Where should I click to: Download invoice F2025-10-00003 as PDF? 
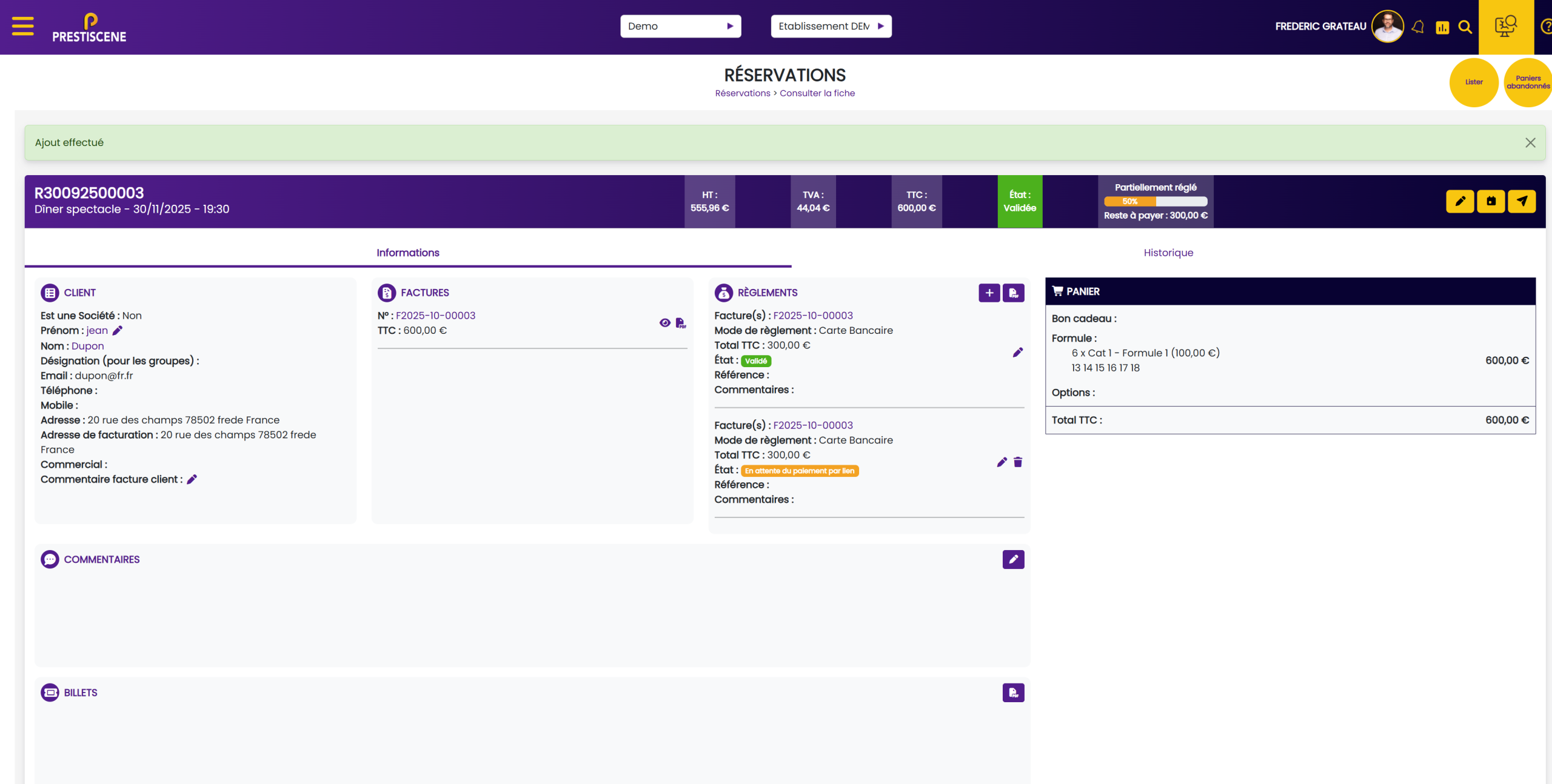point(681,323)
